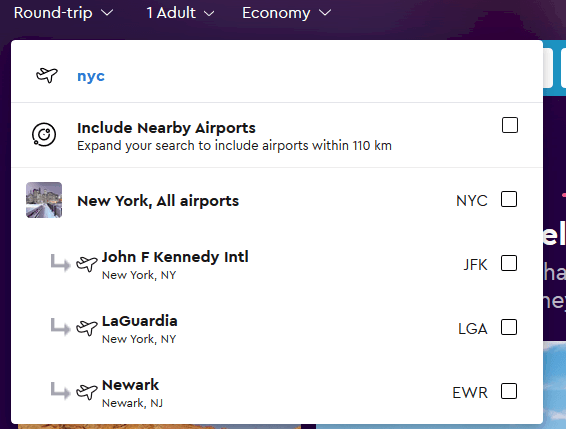Expand the 1 Adult travelers dropdown
The height and width of the screenshot is (429, 566).
180,13
